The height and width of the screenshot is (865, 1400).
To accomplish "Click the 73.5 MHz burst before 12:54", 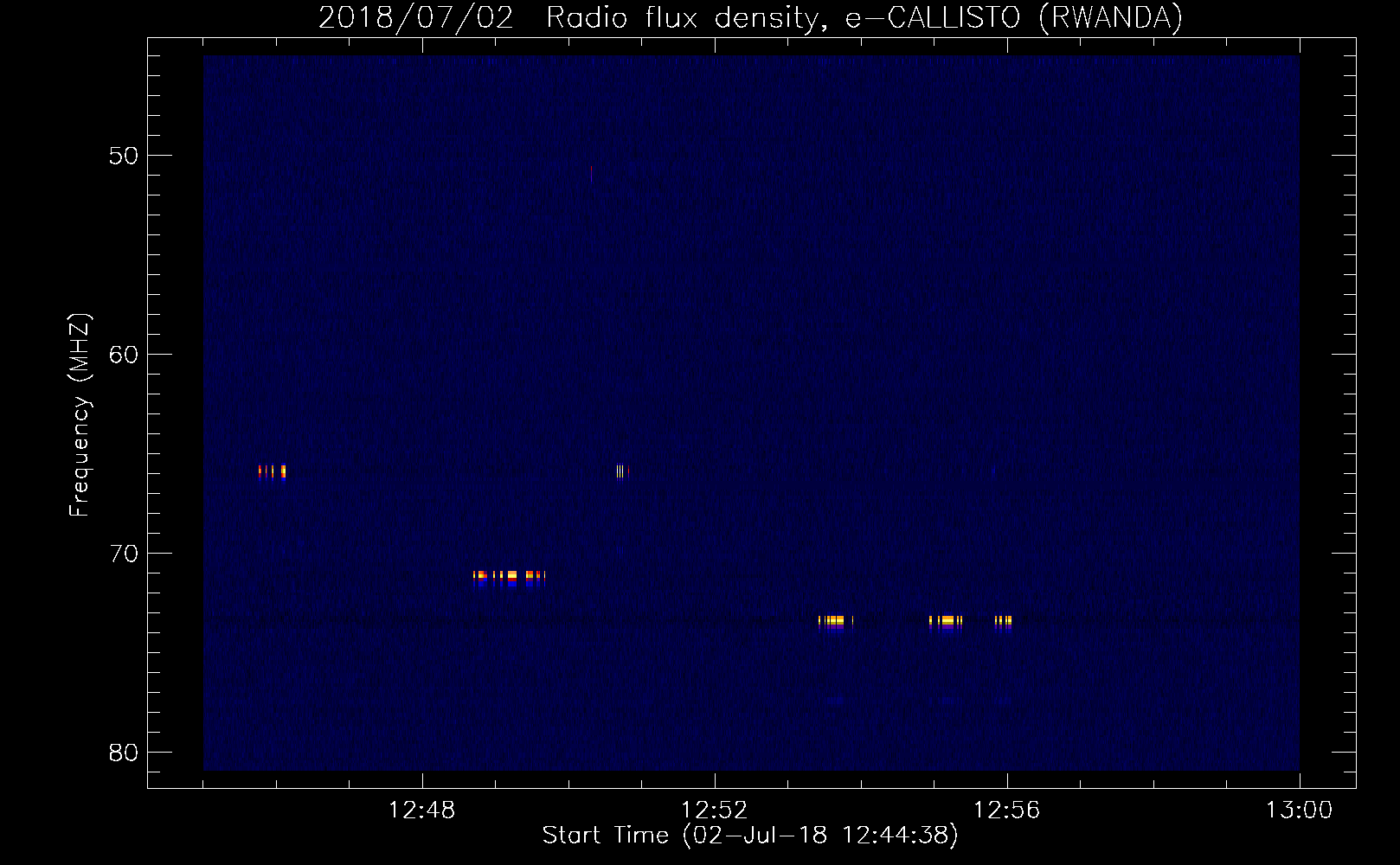I will point(835,623).
